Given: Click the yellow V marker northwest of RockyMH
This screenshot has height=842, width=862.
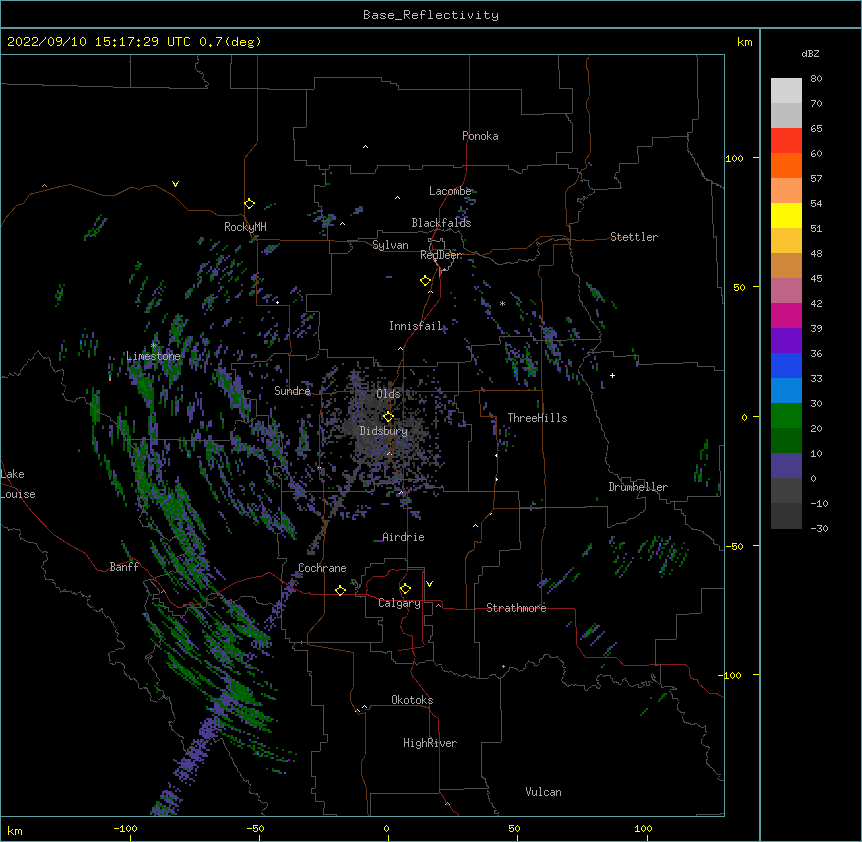Looking at the screenshot, I should click(175, 184).
